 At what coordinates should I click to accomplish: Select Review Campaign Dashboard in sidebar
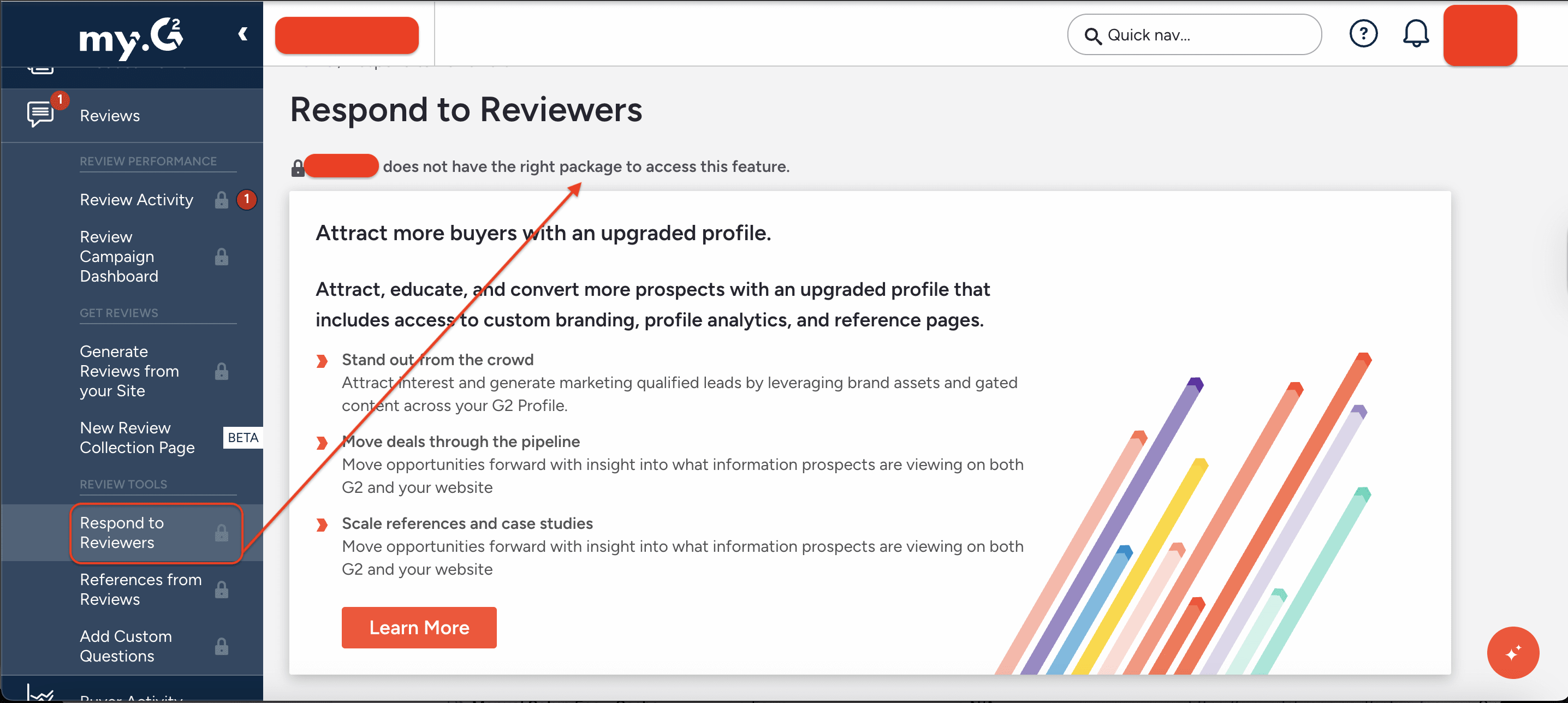pos(117,256)
